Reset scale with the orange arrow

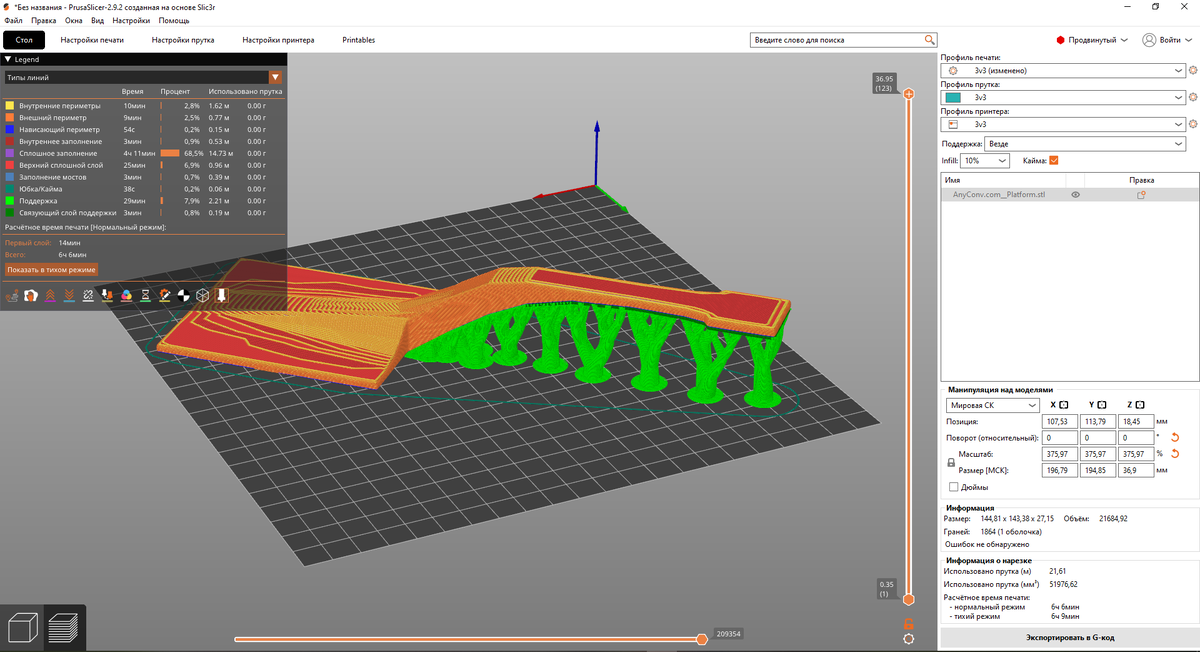tap(1175, 454)
